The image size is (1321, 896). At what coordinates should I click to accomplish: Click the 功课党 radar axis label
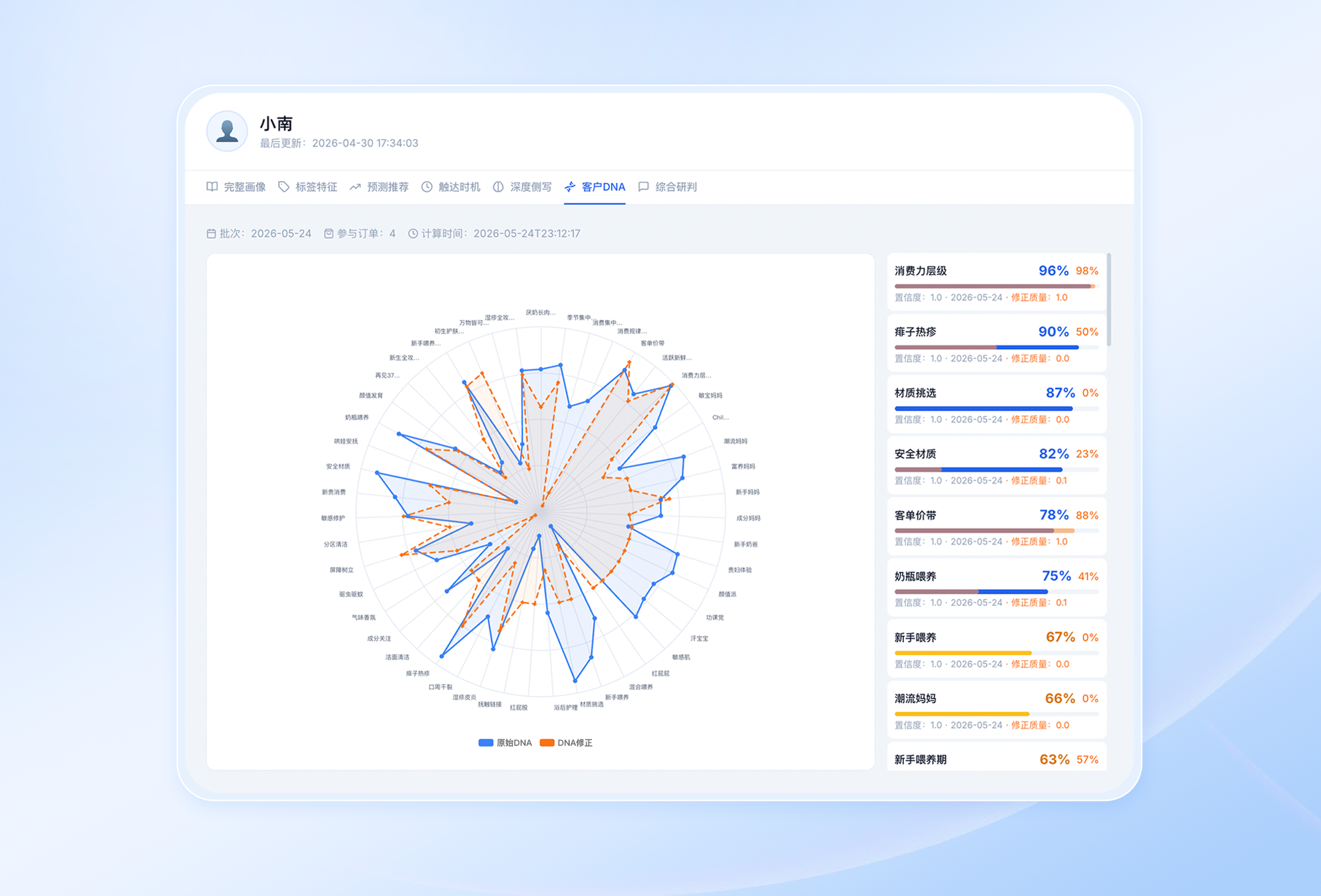coord(714,617)
